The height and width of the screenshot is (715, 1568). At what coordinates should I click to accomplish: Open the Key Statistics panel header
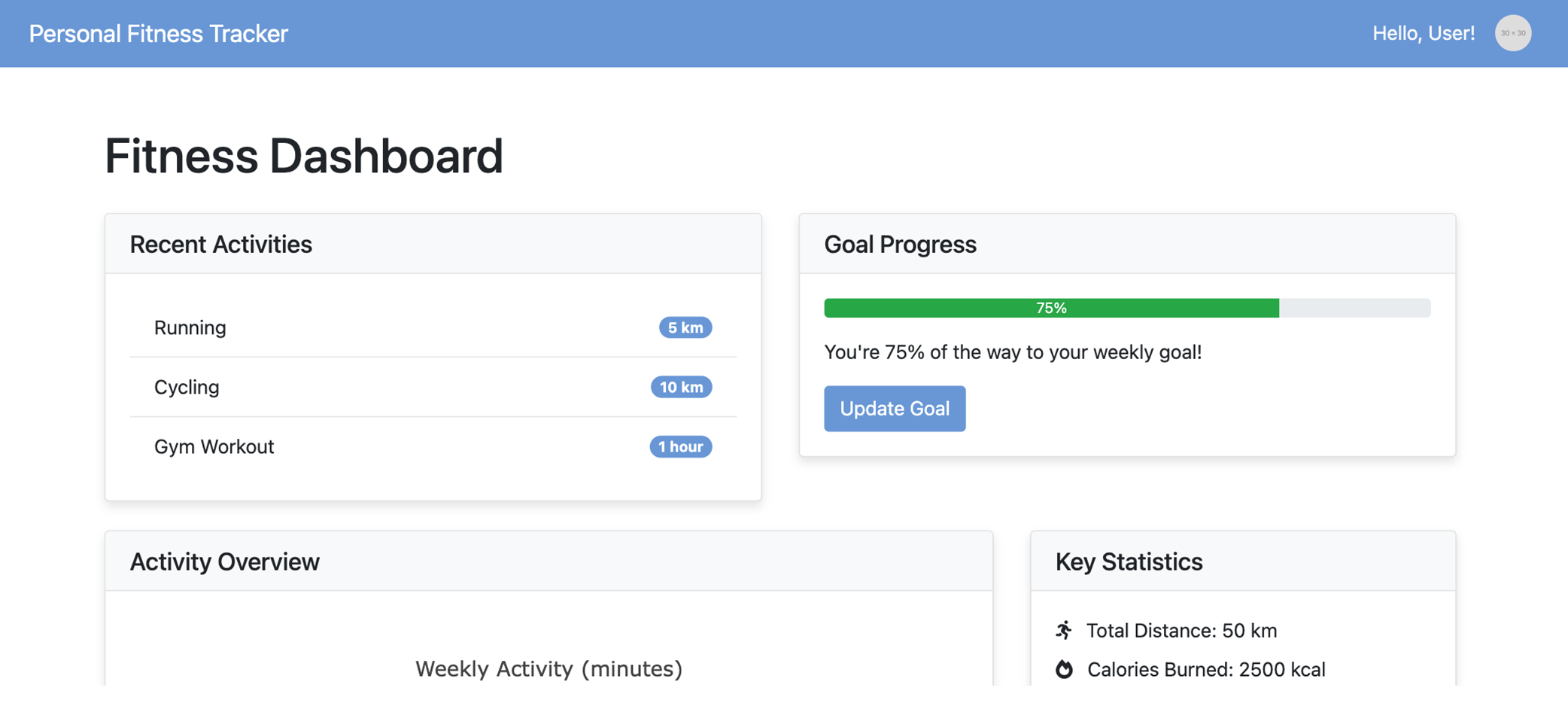pyautogui.click(x=1128, y=561)
